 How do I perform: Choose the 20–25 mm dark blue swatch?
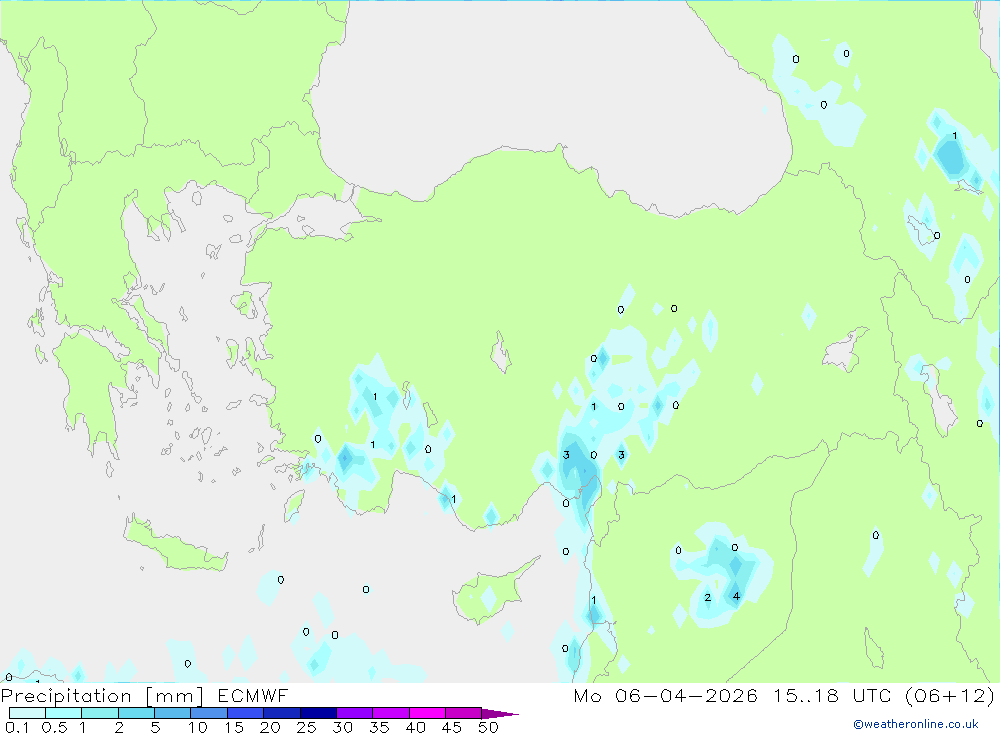(x=281, y=713)
